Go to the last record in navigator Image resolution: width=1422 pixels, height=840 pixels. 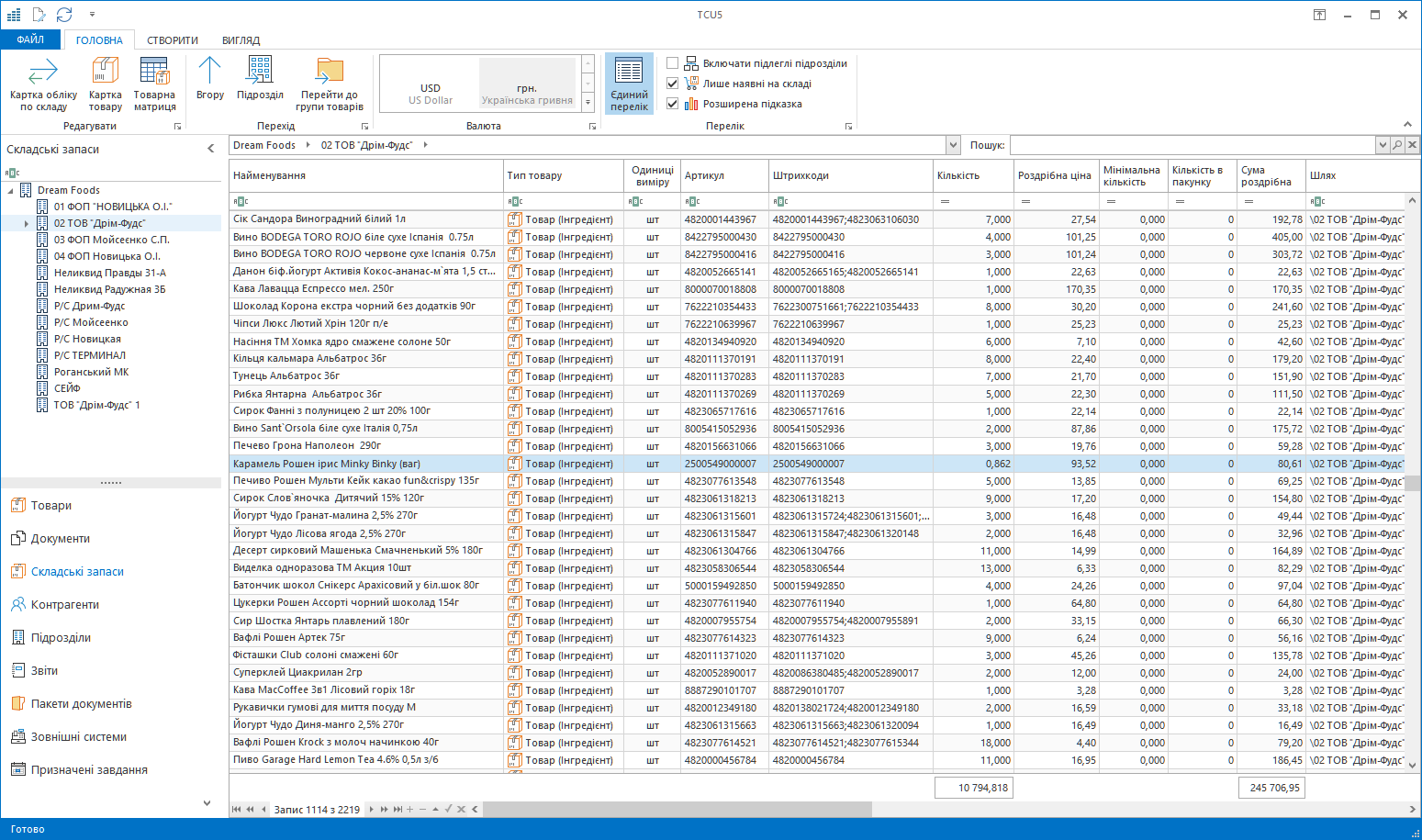click(397, 809)
